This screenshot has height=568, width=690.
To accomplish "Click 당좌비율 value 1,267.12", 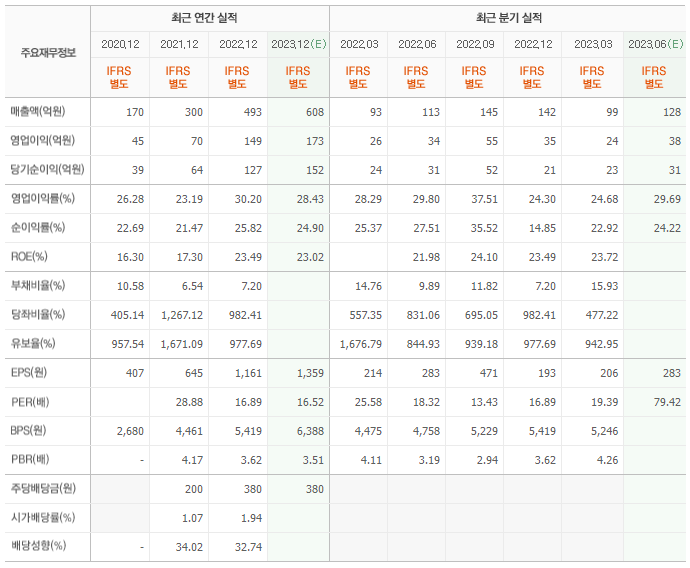I will (x=182, y=315).
